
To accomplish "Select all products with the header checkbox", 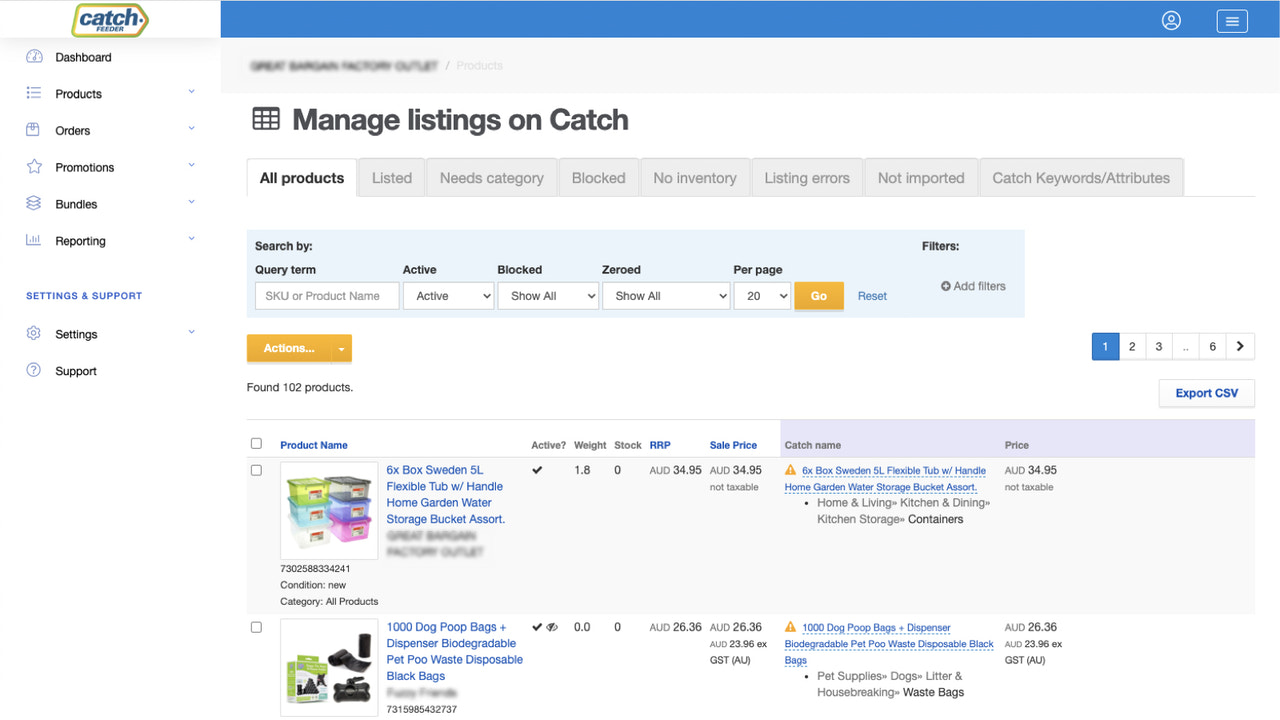I will pyautogui.click(x=256, y=443).
